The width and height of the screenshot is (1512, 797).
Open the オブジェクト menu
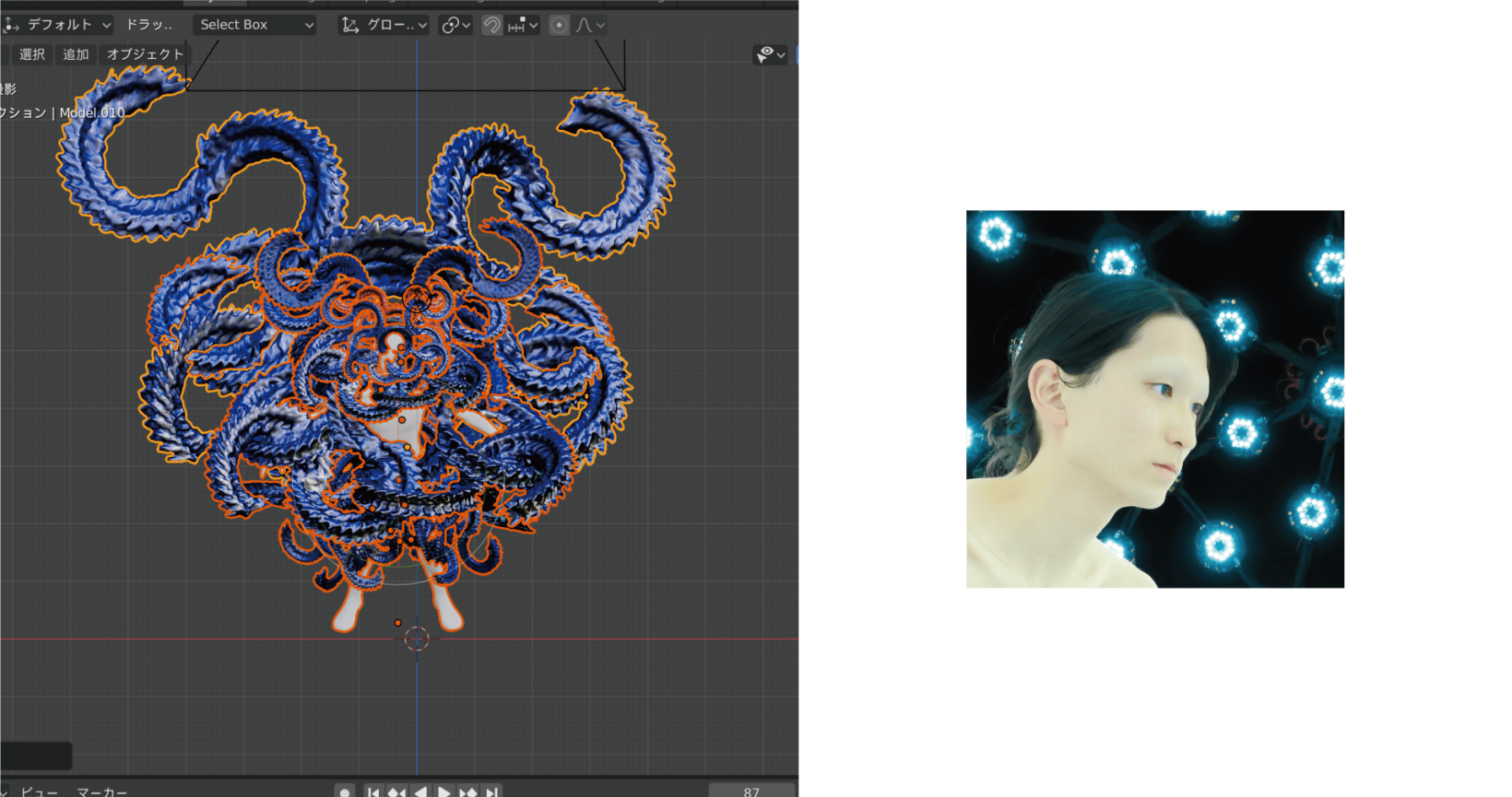(x=145, y=54)
